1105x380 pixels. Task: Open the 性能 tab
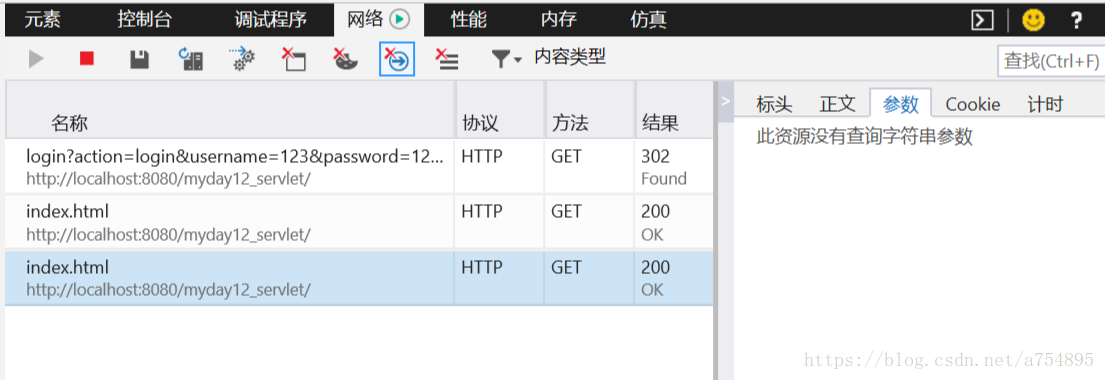(469, 20)
